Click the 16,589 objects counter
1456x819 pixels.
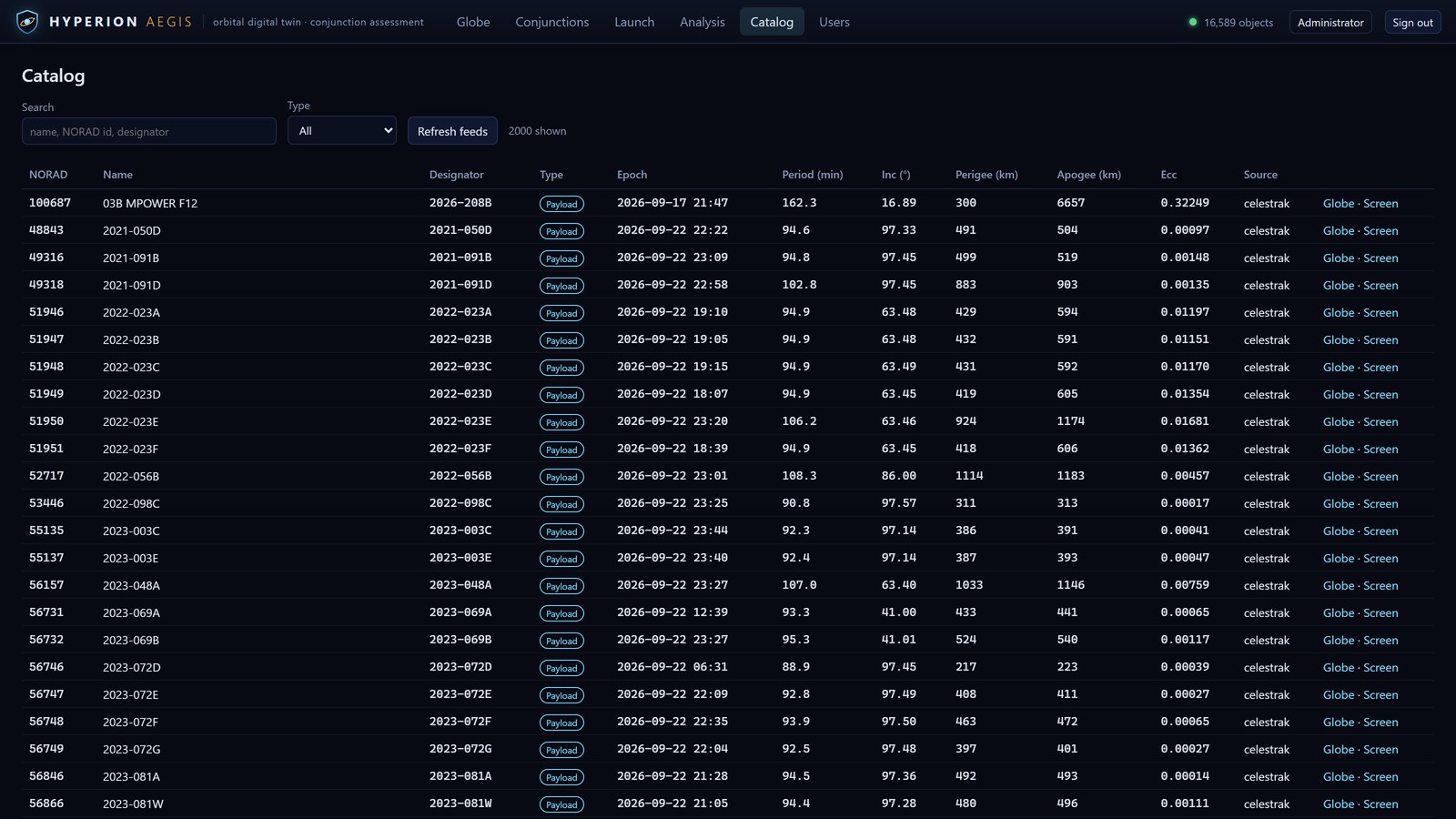[1238, 22]
